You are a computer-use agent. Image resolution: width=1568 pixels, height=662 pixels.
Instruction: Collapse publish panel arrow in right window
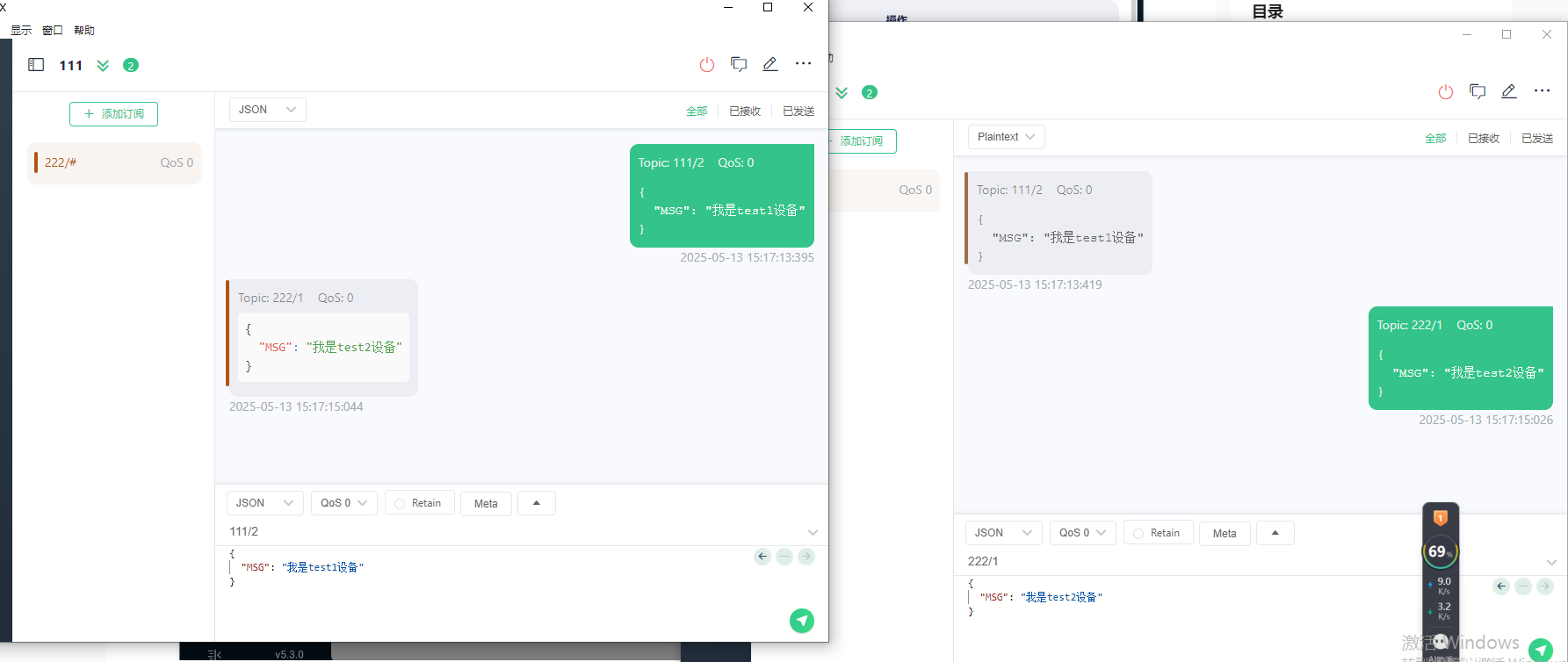point(1275,533)
